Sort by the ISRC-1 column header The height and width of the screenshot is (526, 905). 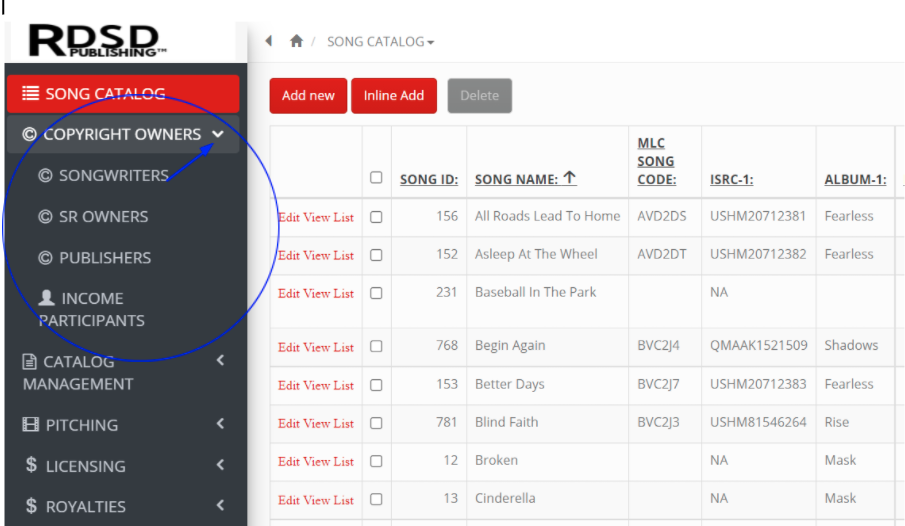click(731, 180)
